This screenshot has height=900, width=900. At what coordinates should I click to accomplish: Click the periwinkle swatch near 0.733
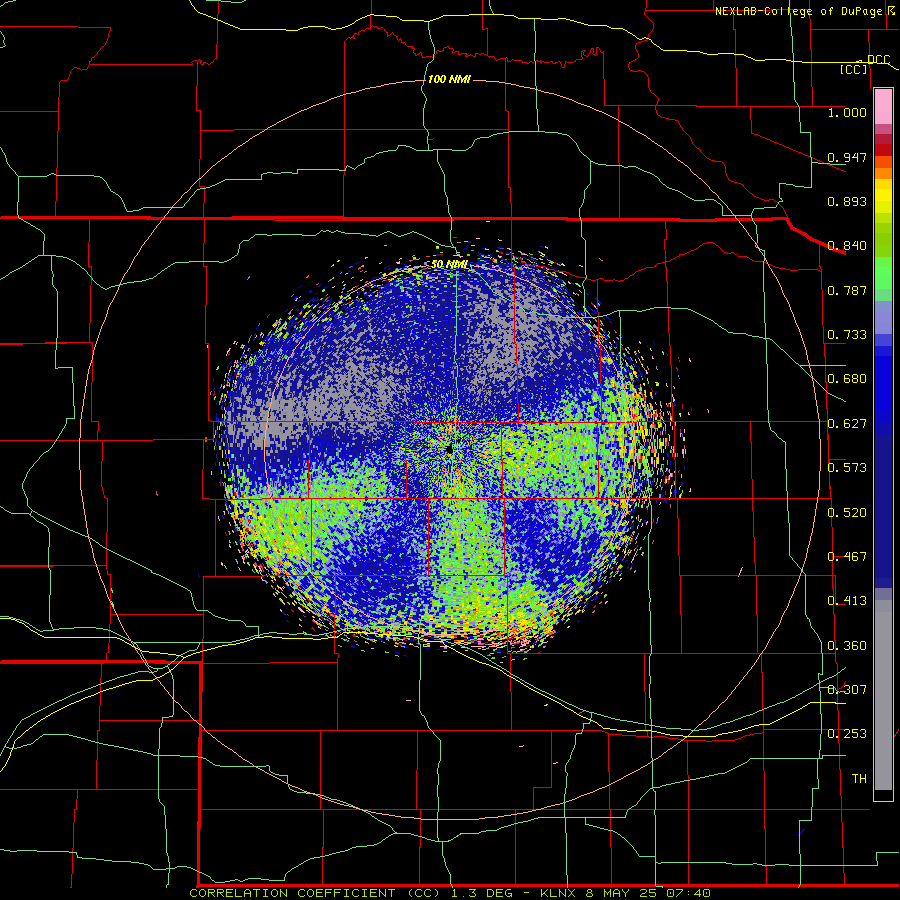[x=883, y=317]
